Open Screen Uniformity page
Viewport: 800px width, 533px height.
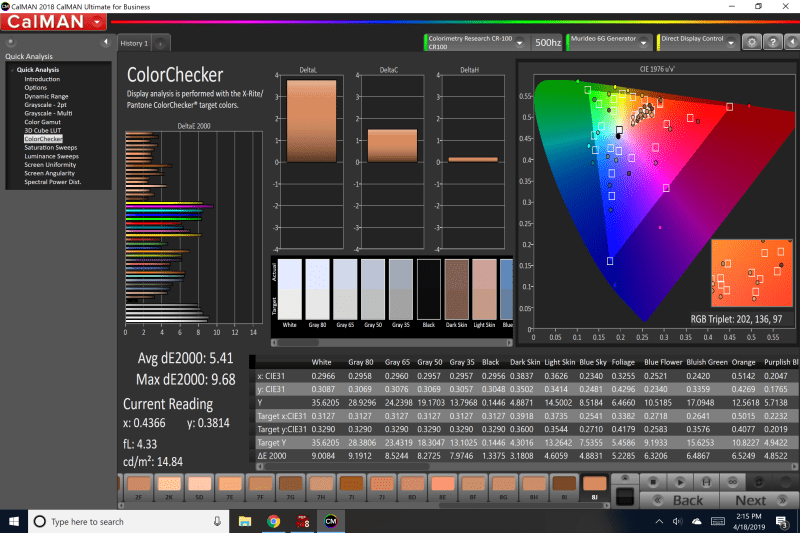50,165
